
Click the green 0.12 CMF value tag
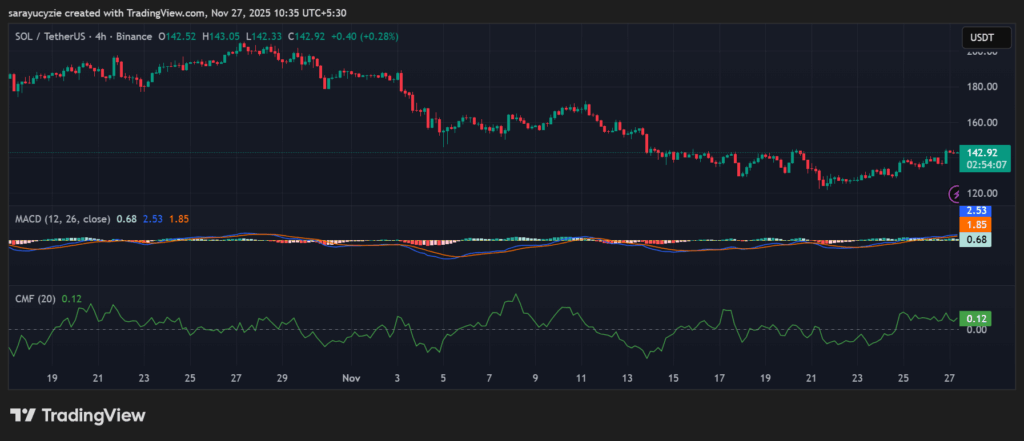(x=973, y=318)
